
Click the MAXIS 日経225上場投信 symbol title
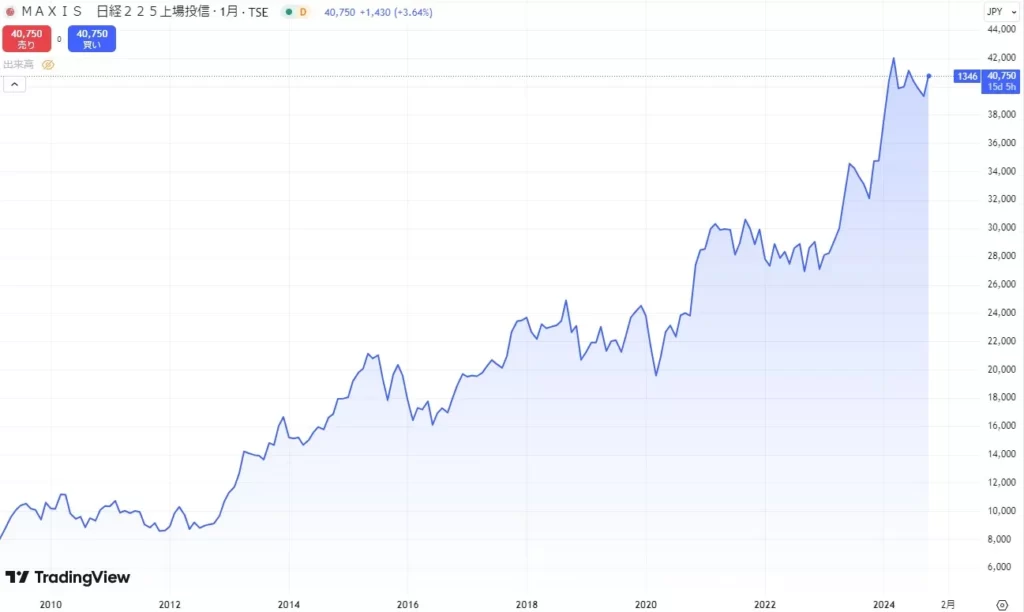116,12
